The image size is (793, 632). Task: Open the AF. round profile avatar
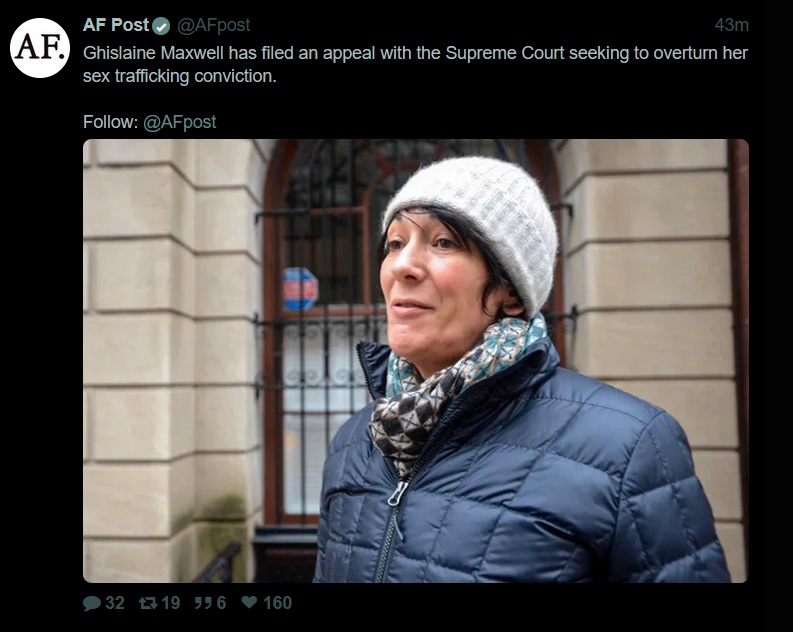[40, 47]
